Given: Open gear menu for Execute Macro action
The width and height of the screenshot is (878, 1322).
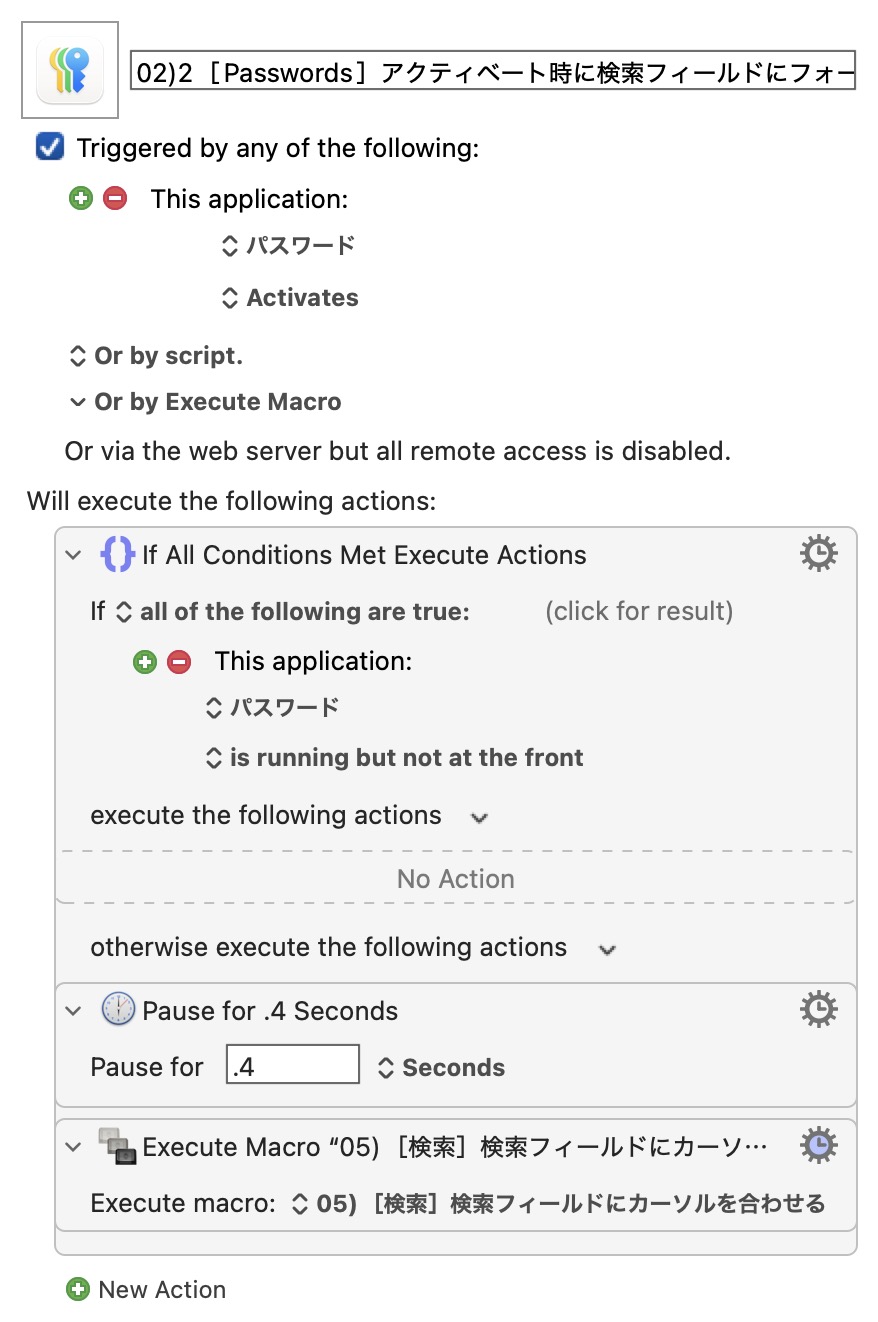Looking at the screenshot, I should [x=818, y=1145].
